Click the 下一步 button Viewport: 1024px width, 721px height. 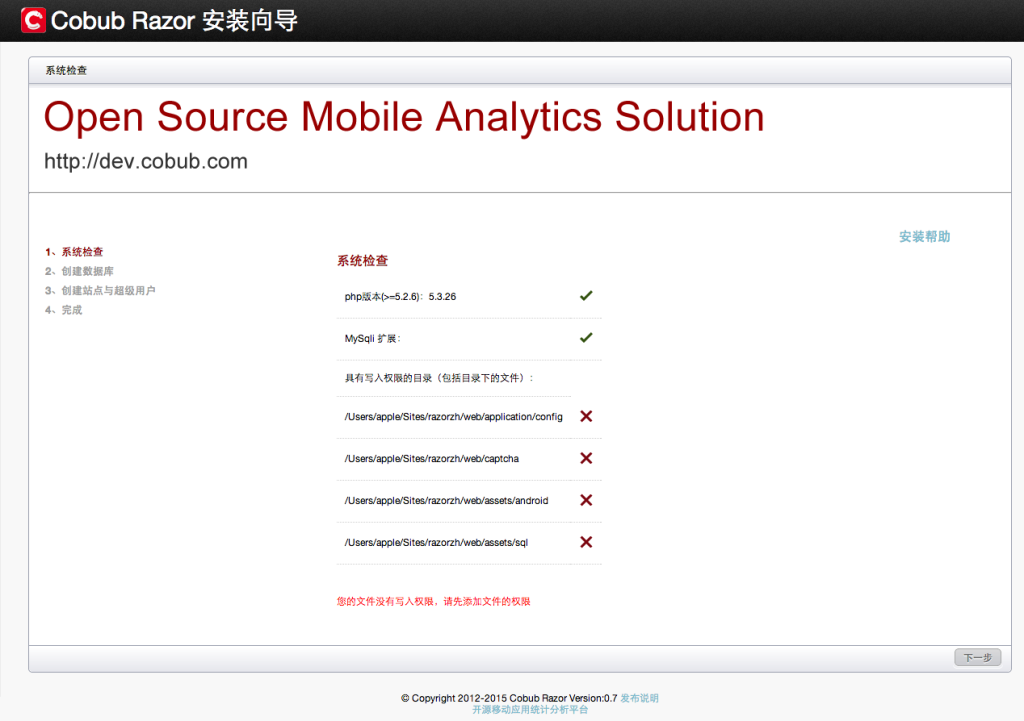click(x=977, y=658)
